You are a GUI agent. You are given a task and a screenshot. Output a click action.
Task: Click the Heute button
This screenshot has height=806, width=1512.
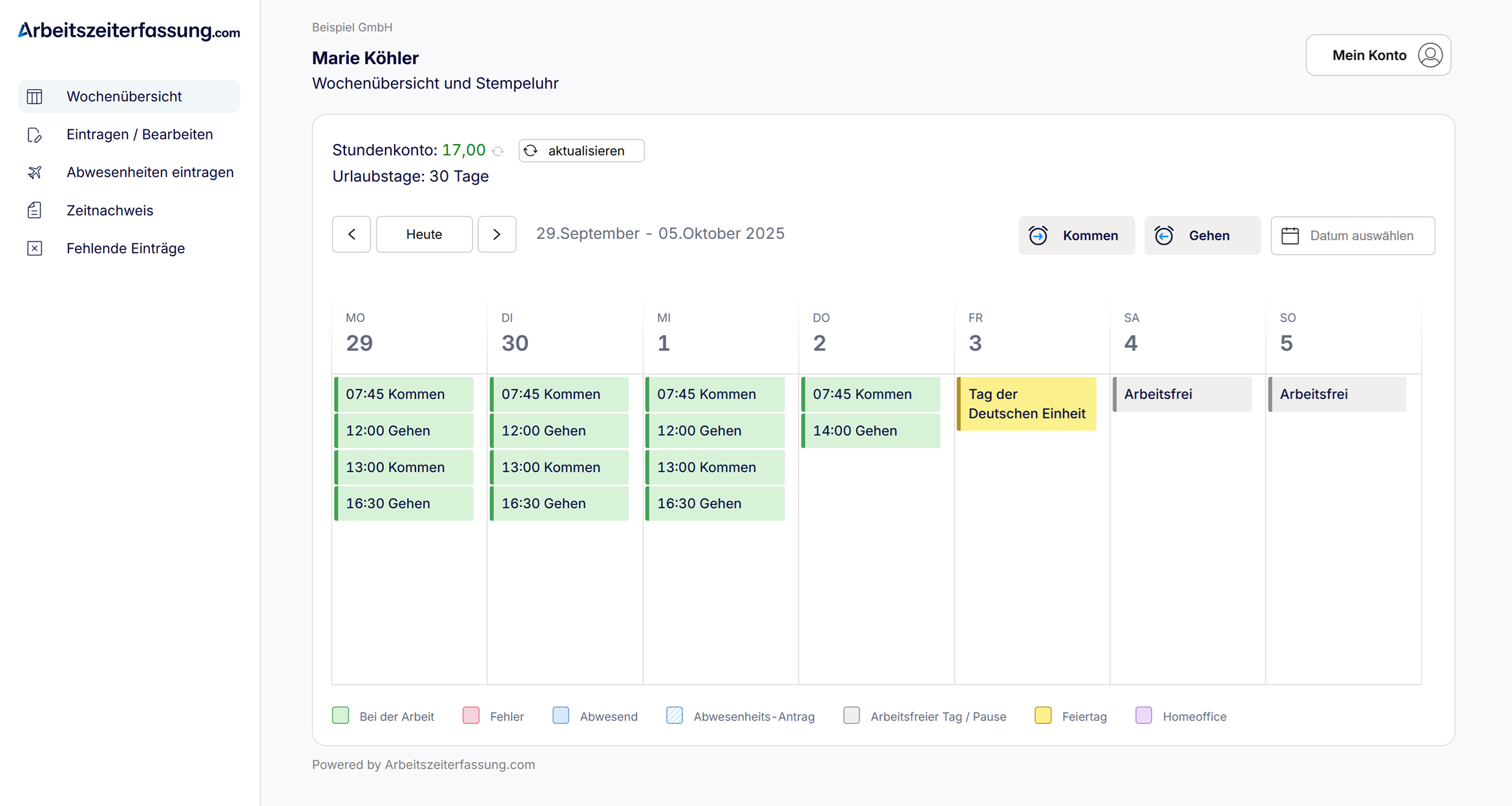tap(424, 234)
